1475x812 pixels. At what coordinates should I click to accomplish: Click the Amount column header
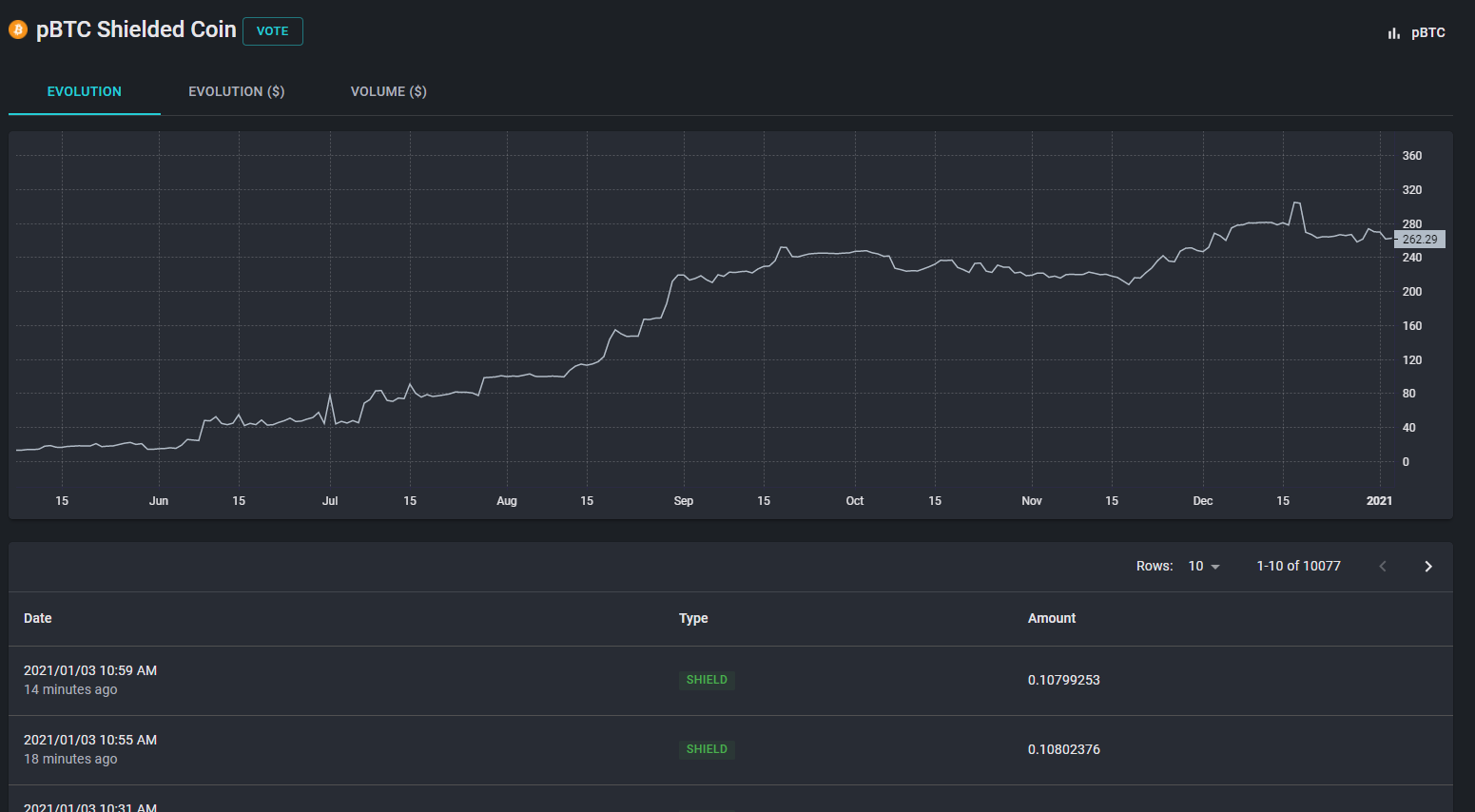(1052, 619)
